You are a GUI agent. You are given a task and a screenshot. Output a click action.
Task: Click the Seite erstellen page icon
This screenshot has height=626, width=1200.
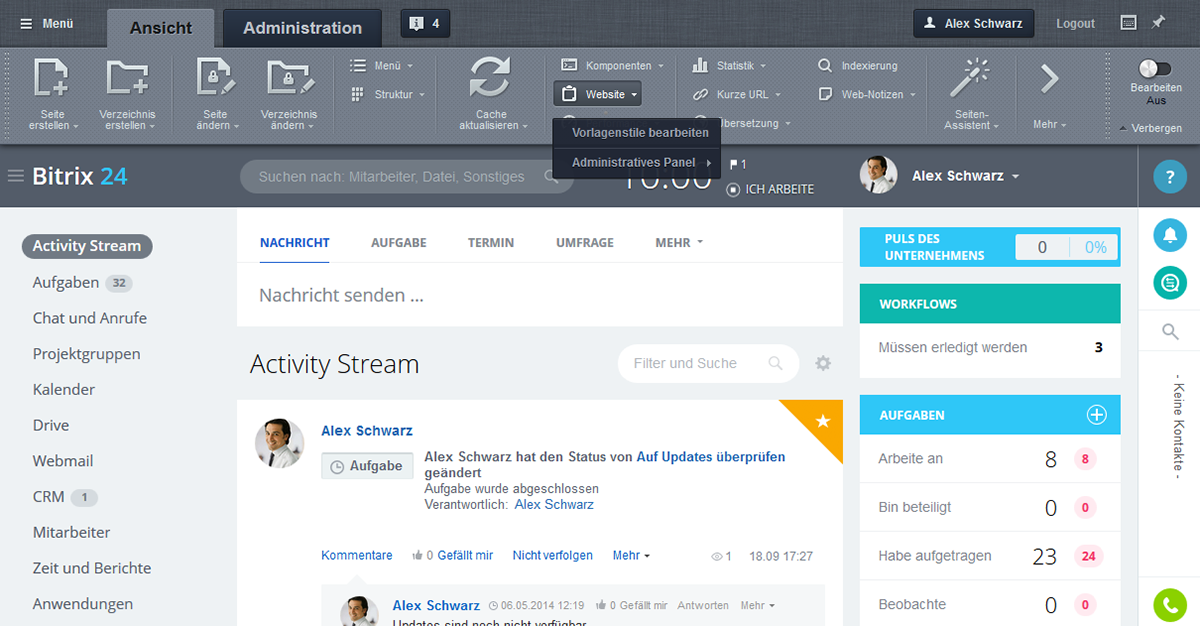click(x=52, y=79)
